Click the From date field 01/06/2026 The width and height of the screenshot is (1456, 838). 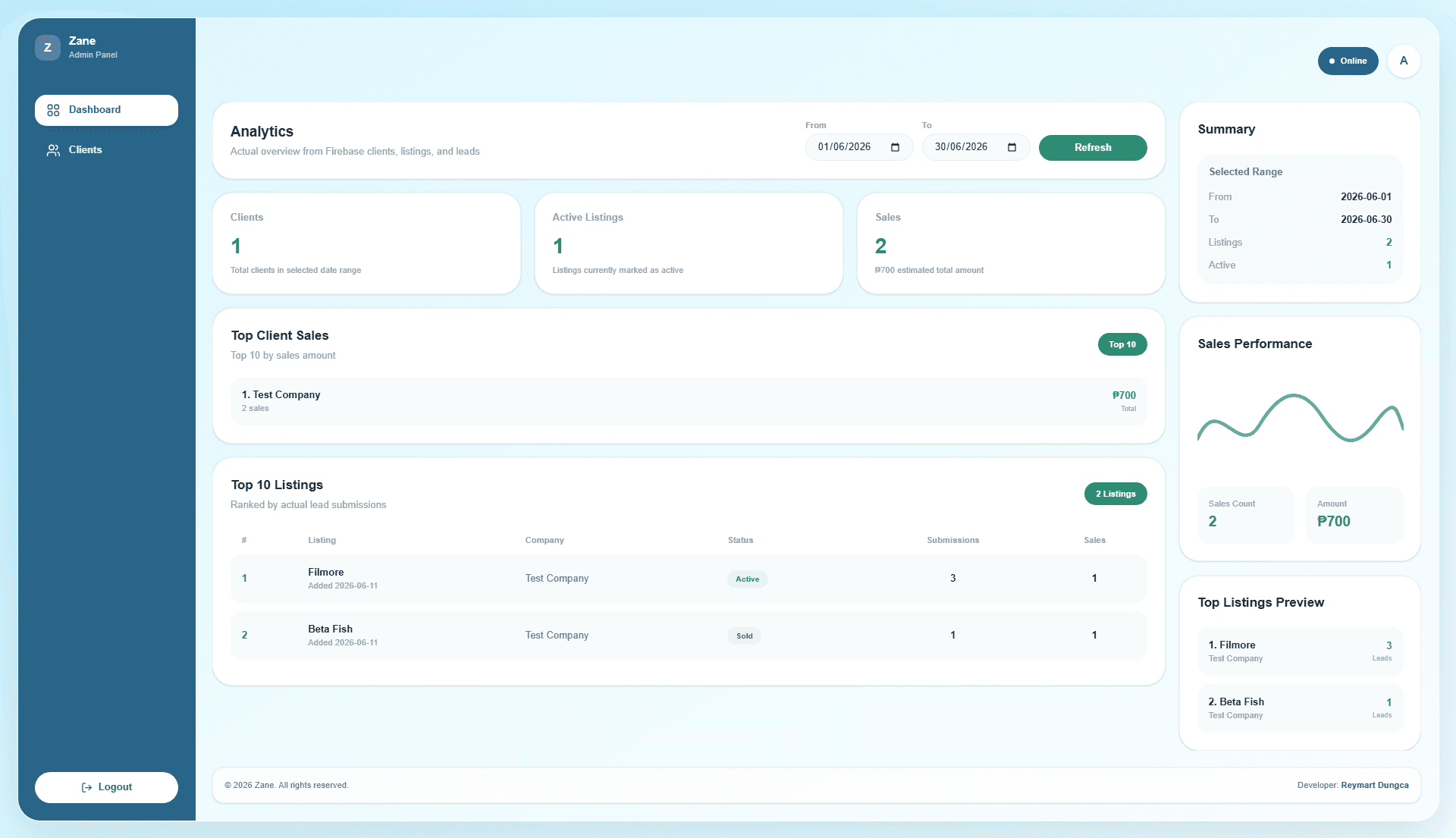coord(859,147)
